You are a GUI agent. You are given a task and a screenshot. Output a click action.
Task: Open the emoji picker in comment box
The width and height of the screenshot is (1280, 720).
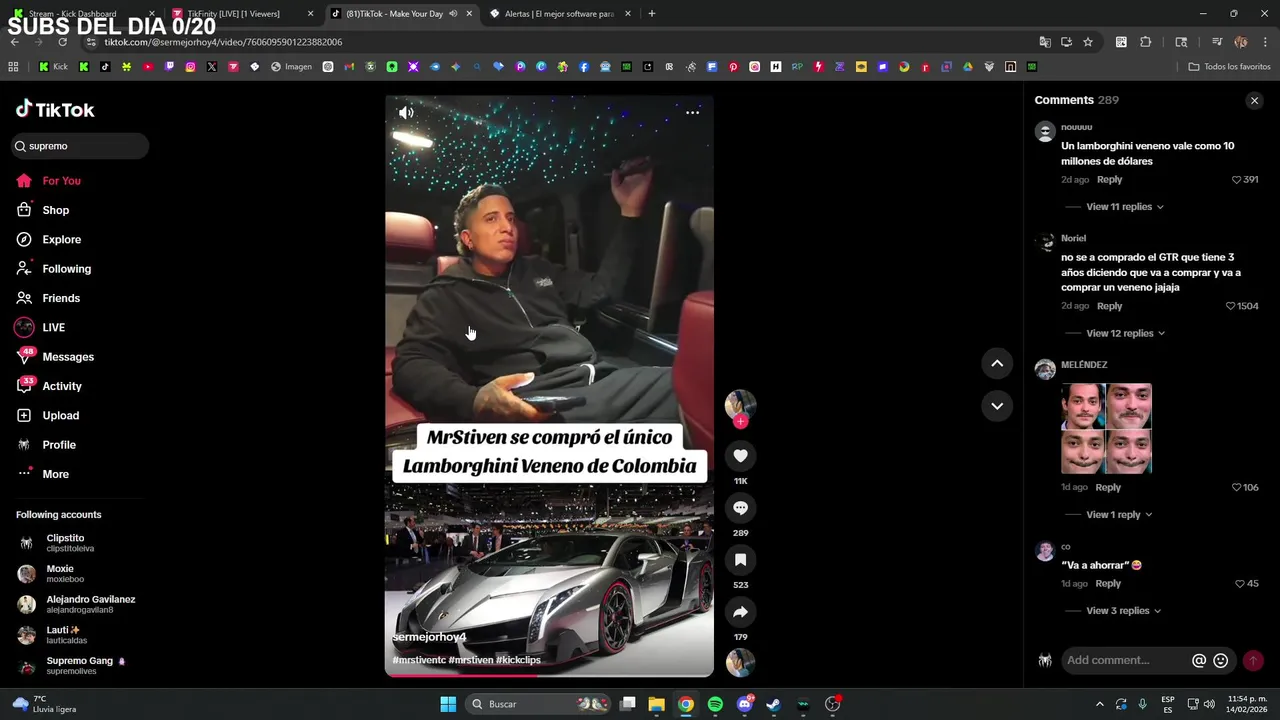coord(1220,661)
